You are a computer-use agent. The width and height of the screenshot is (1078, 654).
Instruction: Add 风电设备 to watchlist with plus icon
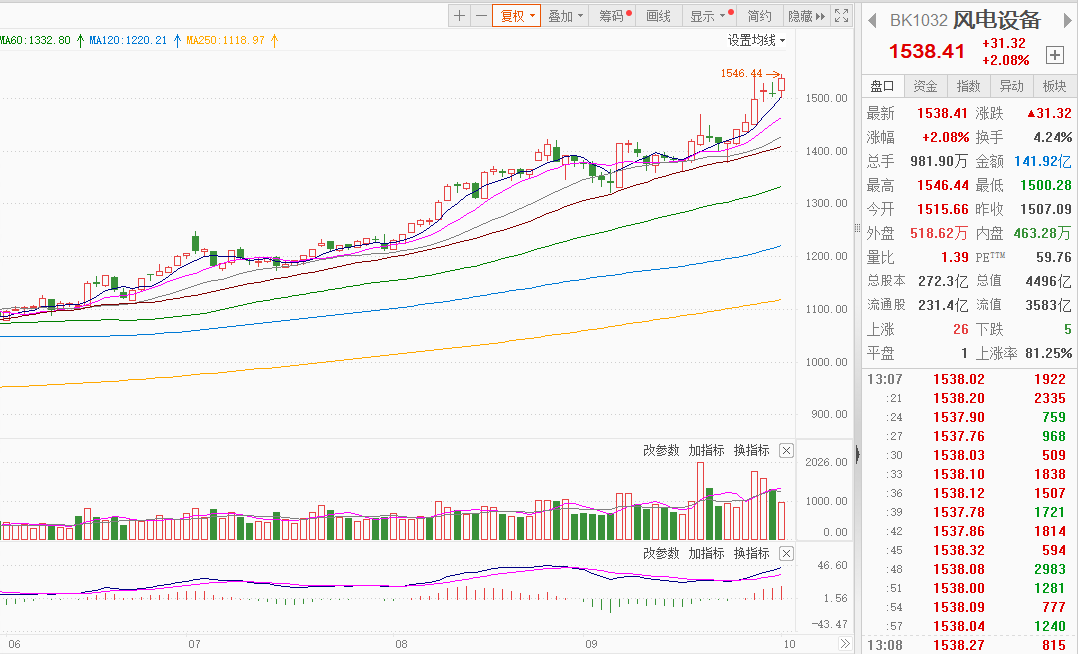point(1055,54)
